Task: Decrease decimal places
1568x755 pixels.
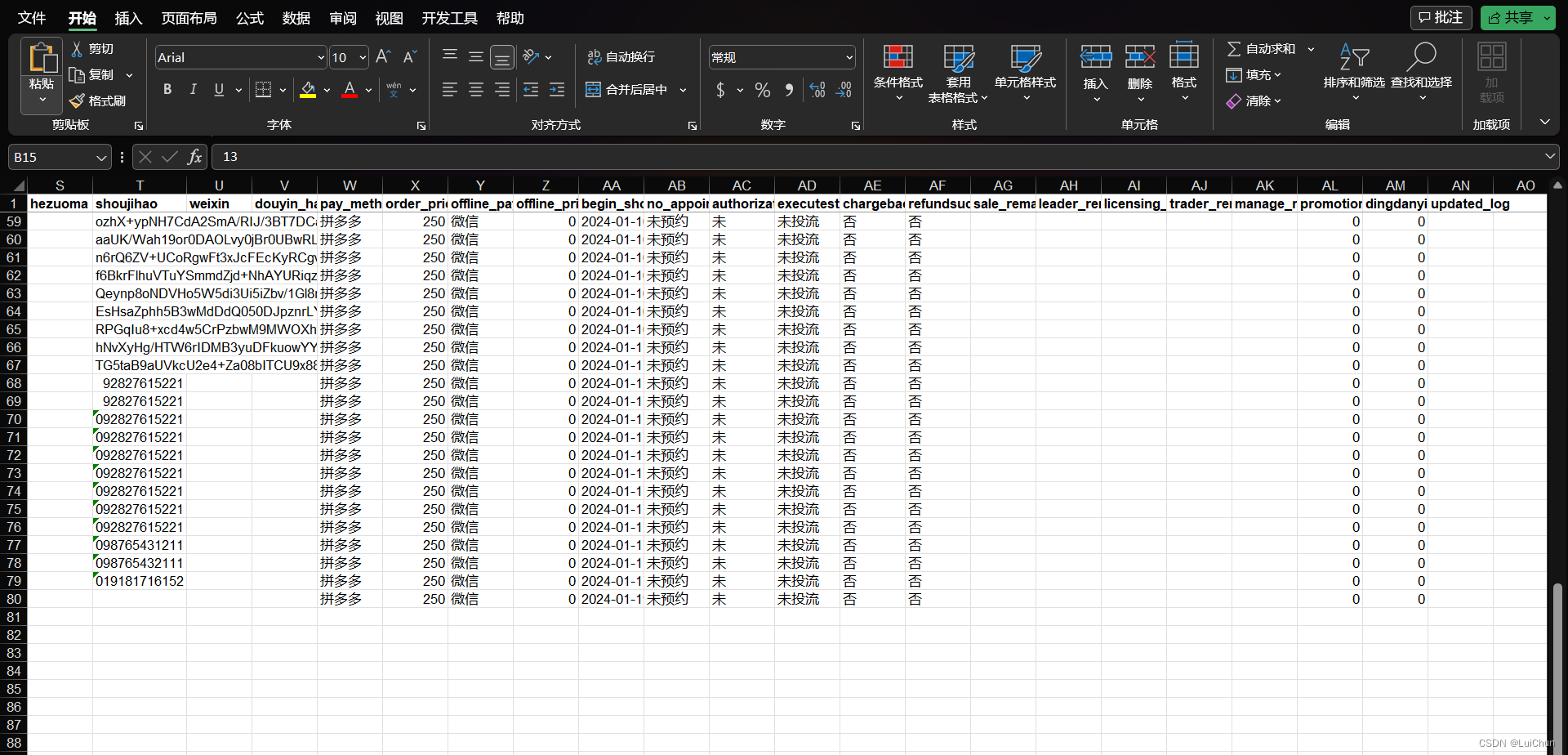Action: coord(844,90)
